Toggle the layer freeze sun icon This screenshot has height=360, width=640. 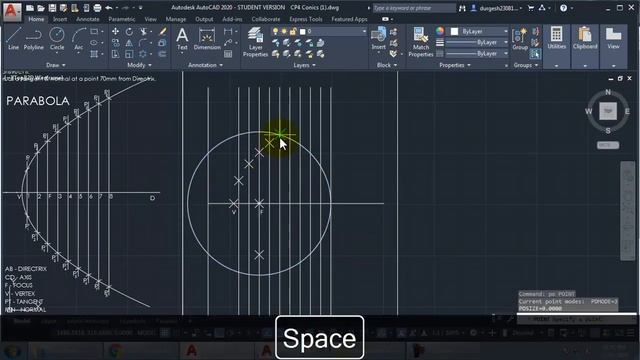(284, 31)
